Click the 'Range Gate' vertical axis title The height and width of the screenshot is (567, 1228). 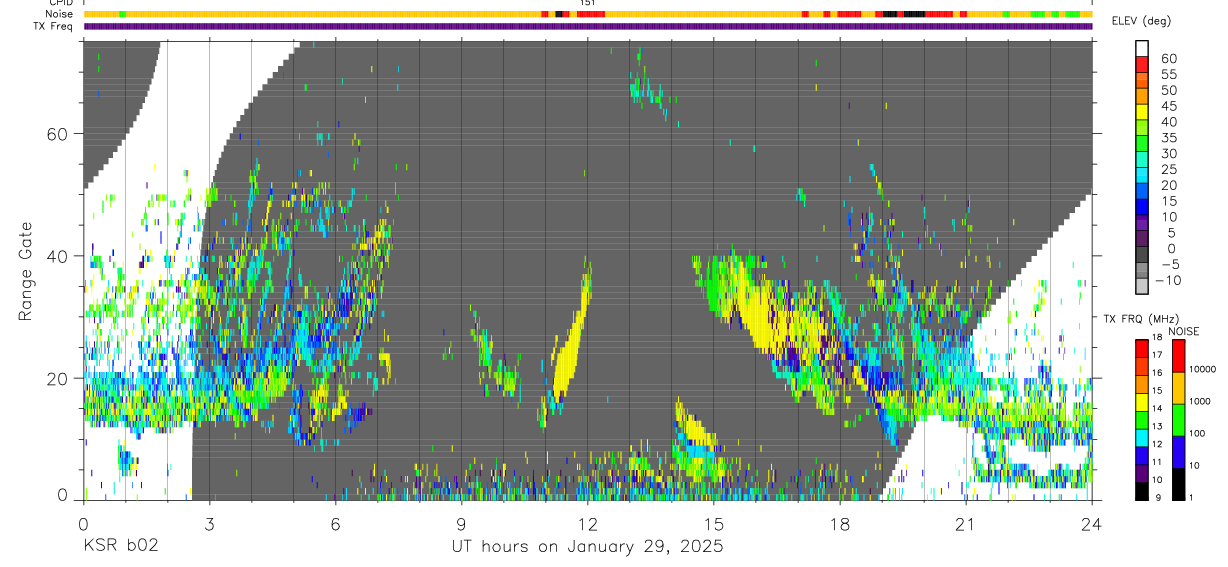tap(27, 273)
